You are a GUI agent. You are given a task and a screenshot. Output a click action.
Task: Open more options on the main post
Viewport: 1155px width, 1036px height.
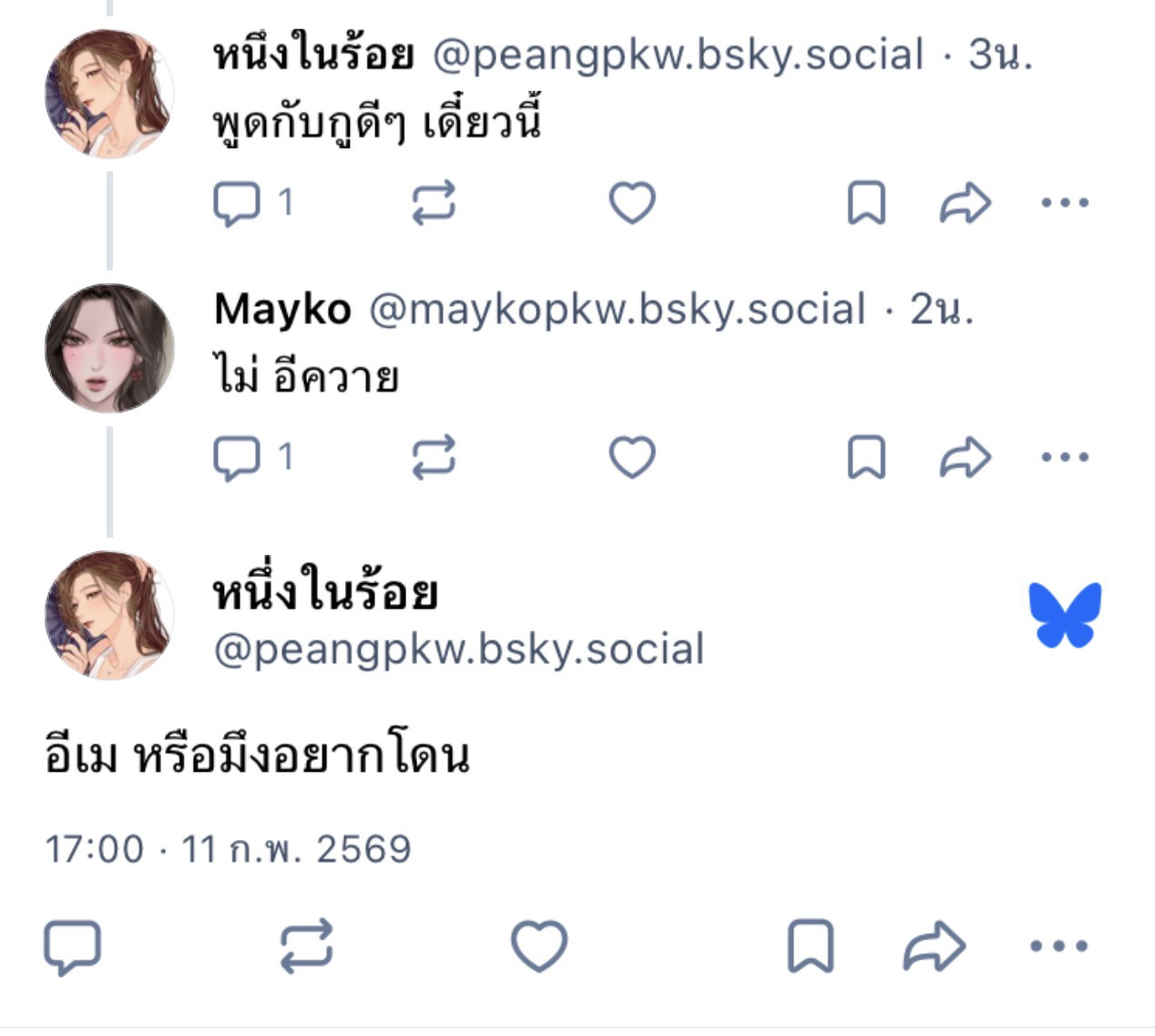click(x=1059, y=947)
